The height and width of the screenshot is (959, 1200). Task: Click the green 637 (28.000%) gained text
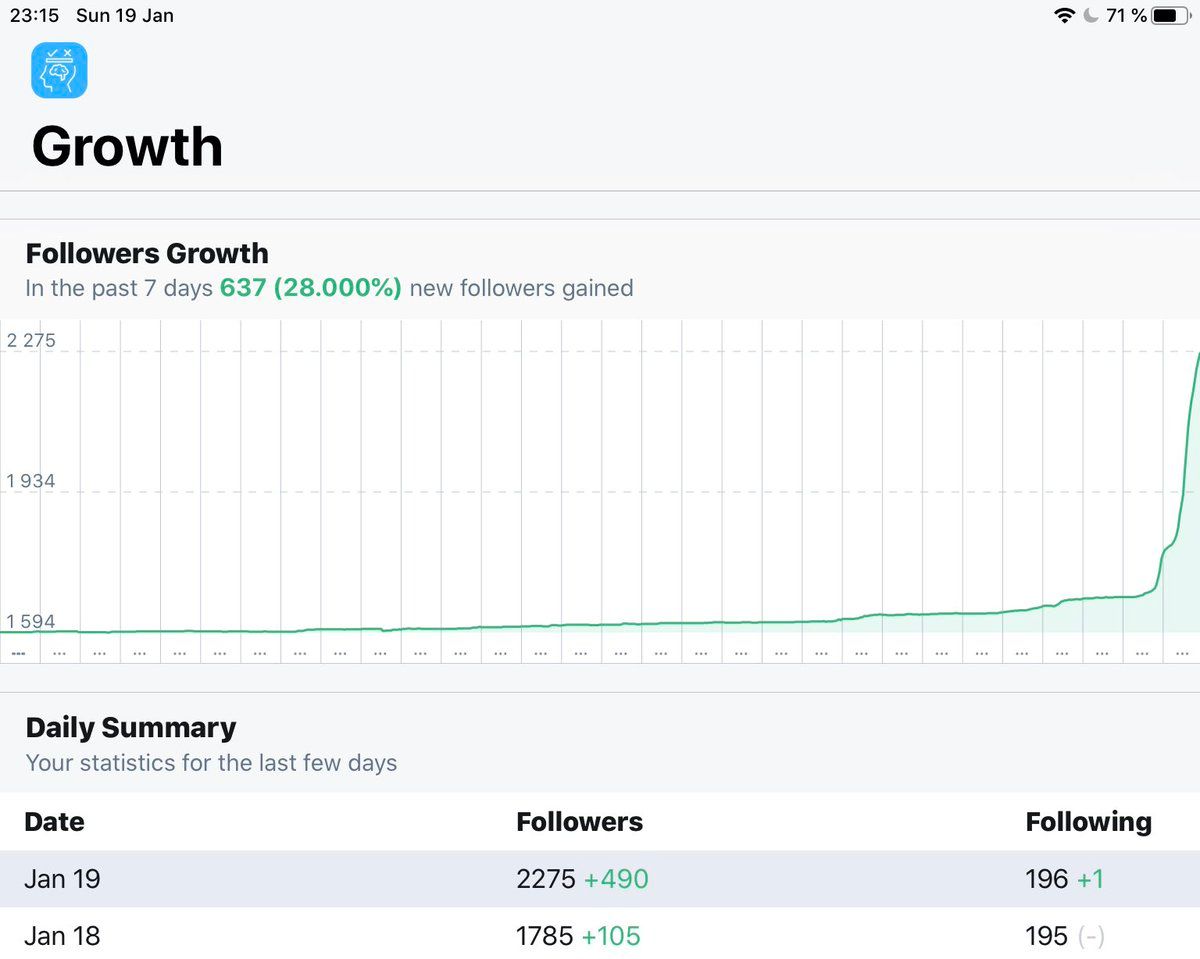310,288
